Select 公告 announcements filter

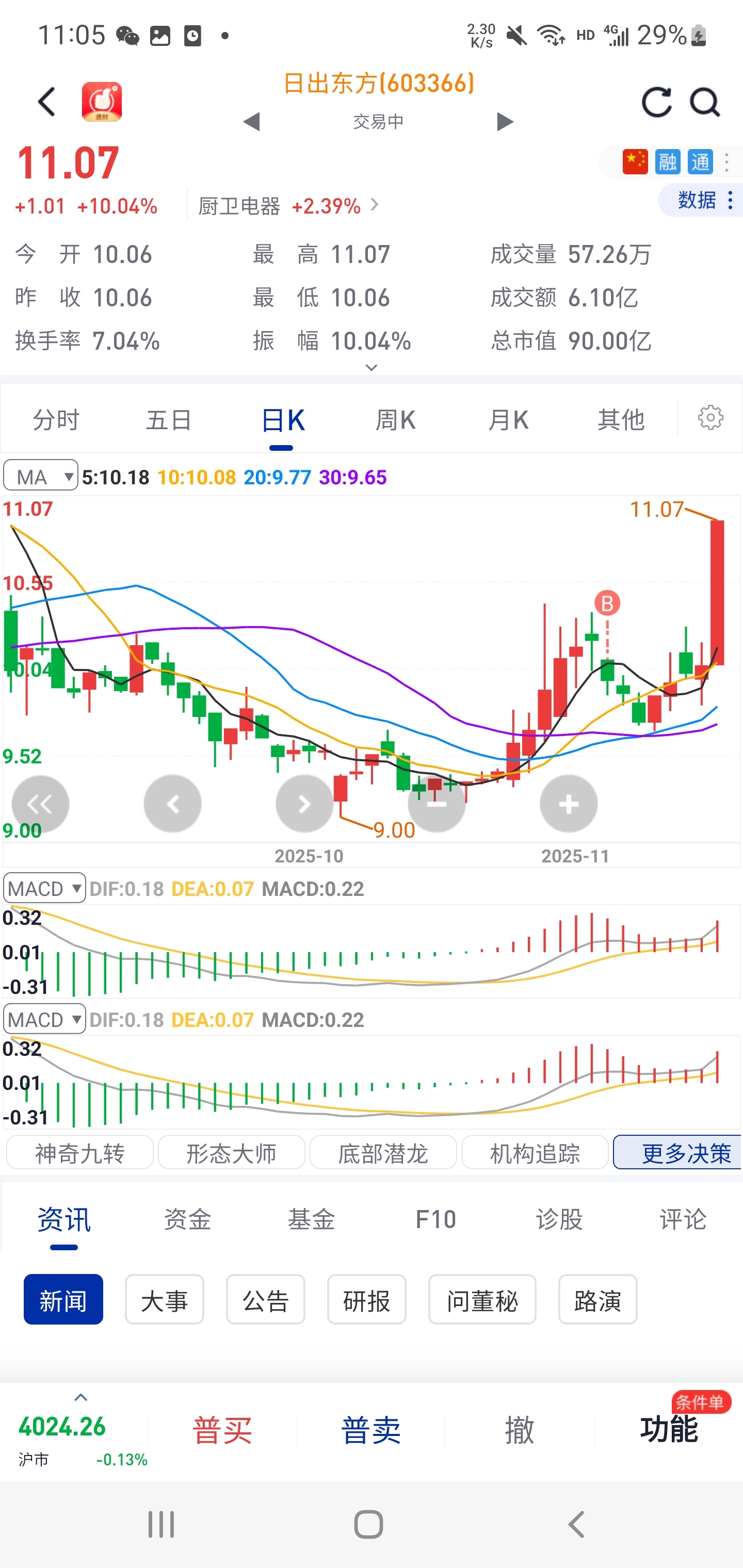coord(266,1300)
